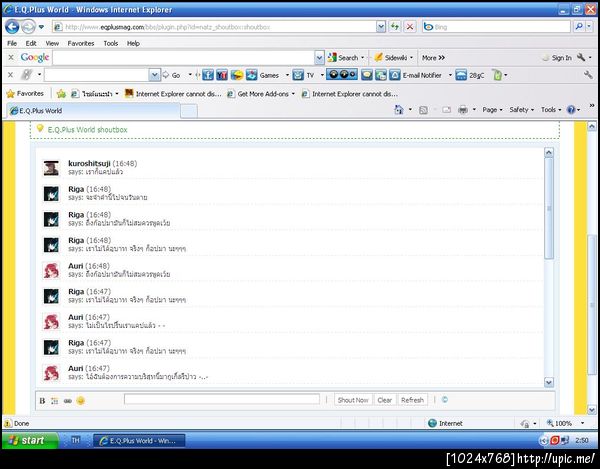Click the security lock icon in status bar
This screenshot has height=469, width=600.
pos(525,423)
